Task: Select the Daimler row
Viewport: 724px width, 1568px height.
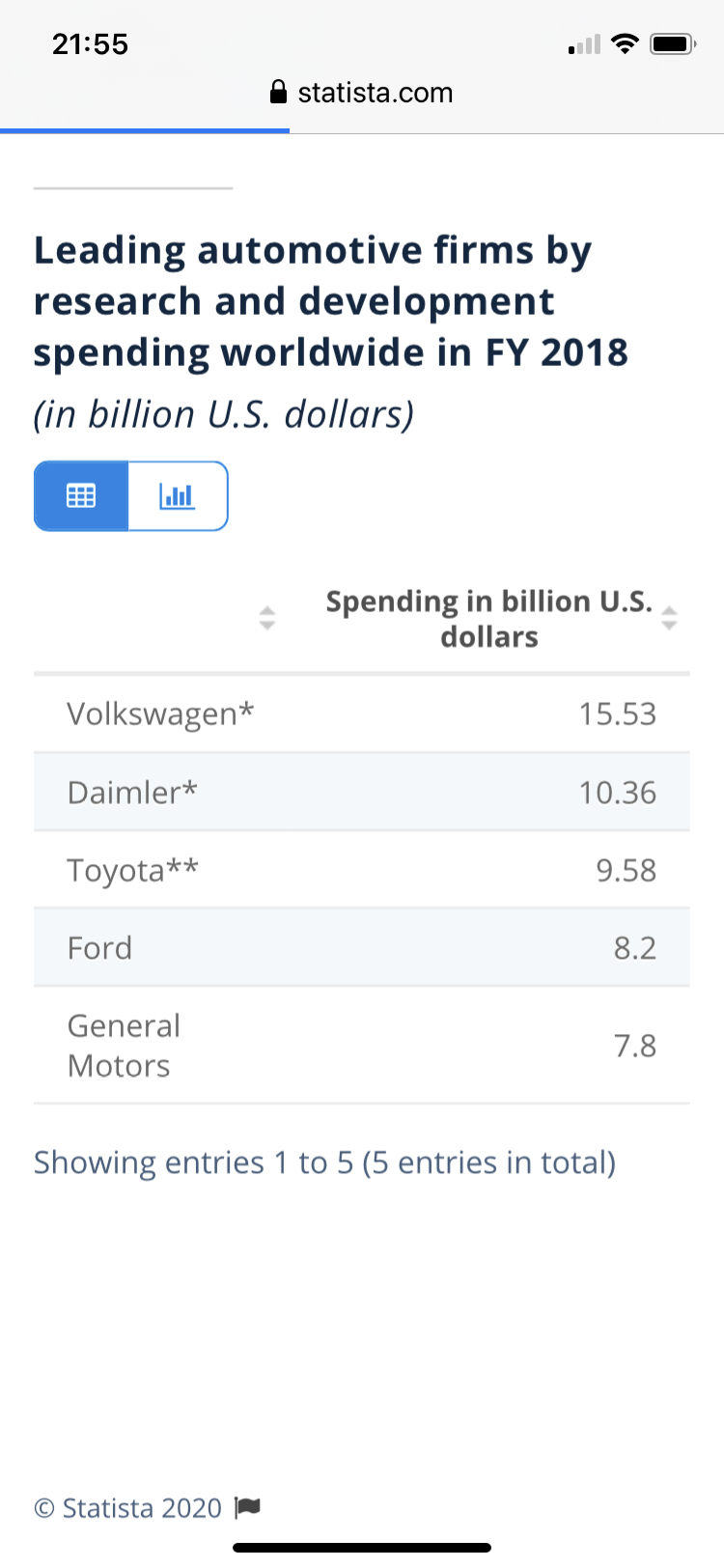Action: pyautogui.click(x=362, y=792)
